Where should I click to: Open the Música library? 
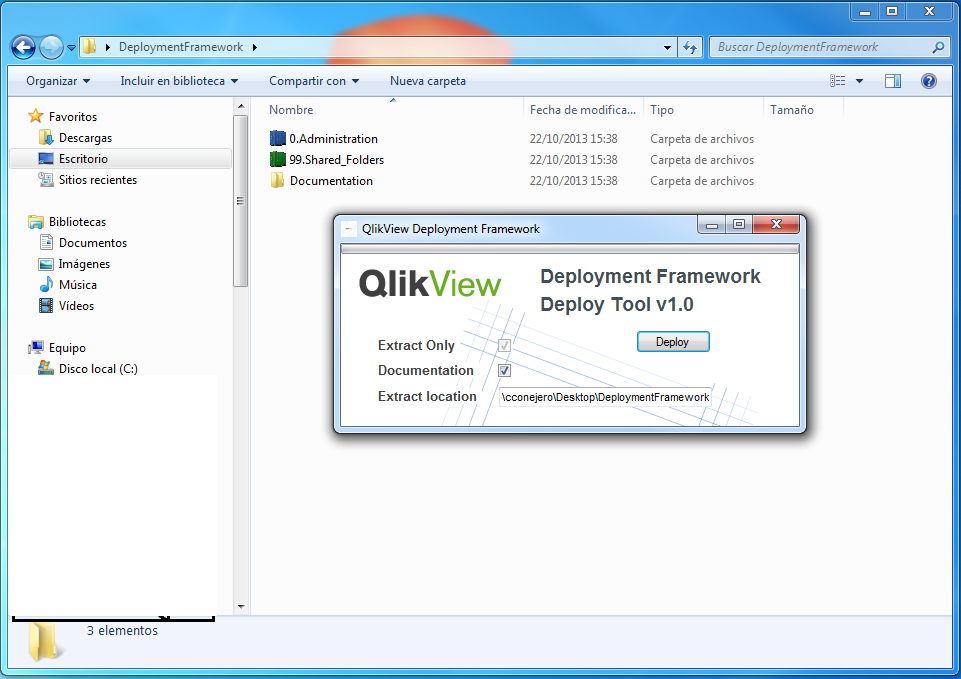tap(77, 285)
